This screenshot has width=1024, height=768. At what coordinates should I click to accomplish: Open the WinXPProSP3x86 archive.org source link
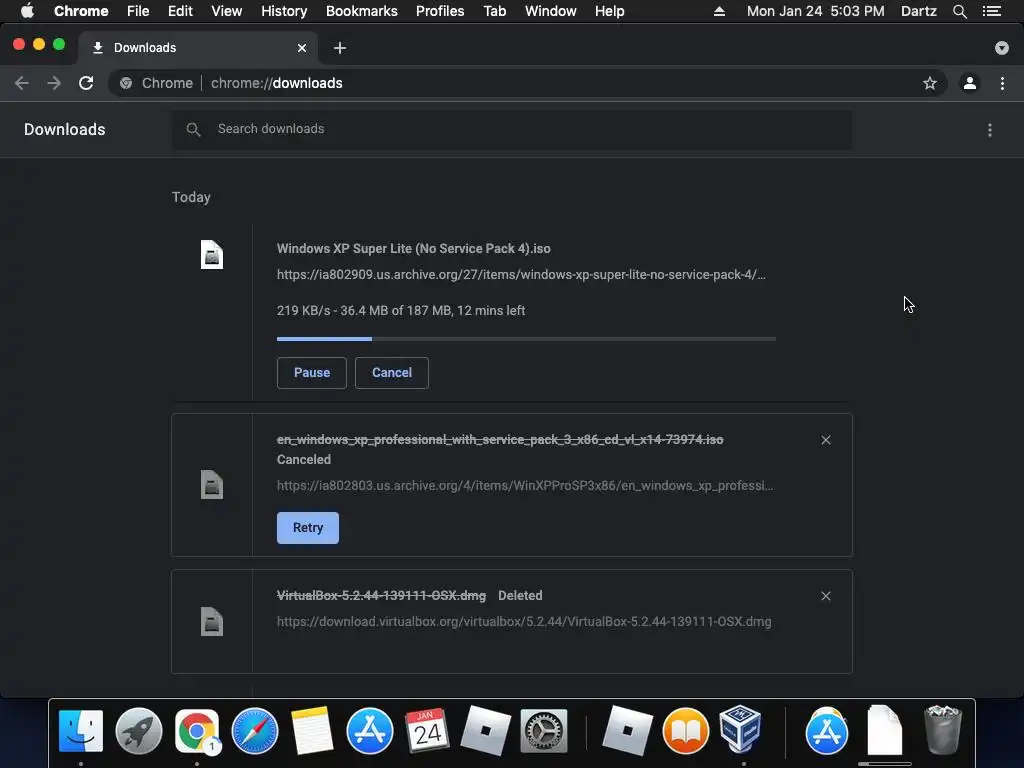524,486
